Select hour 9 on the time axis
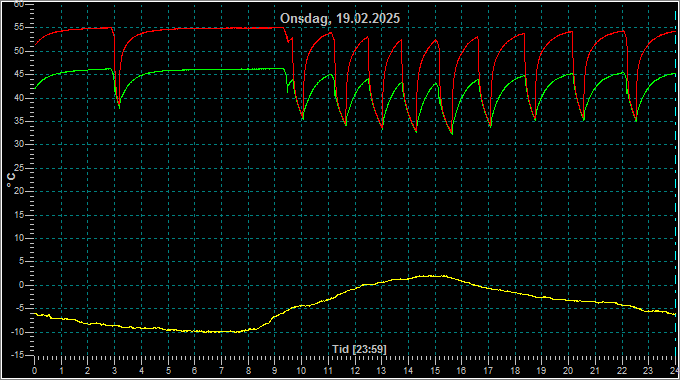680x380 pixels. (x=275, y=371)
